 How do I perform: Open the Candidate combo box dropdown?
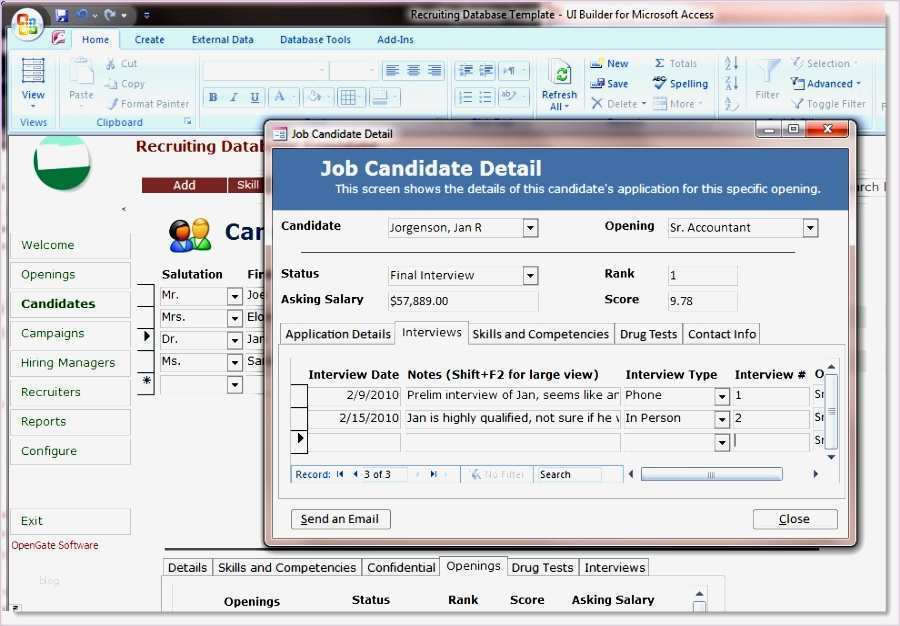point(530,228)
